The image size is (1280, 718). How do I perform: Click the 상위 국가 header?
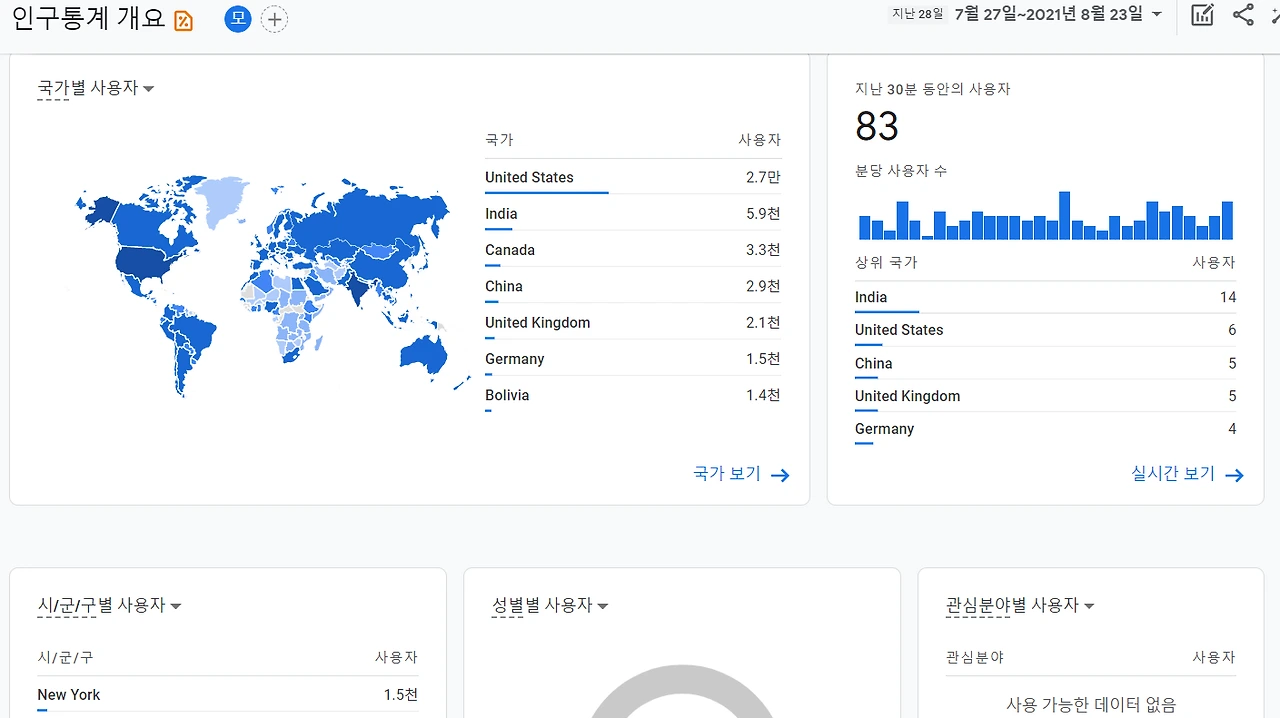(886, 262)
